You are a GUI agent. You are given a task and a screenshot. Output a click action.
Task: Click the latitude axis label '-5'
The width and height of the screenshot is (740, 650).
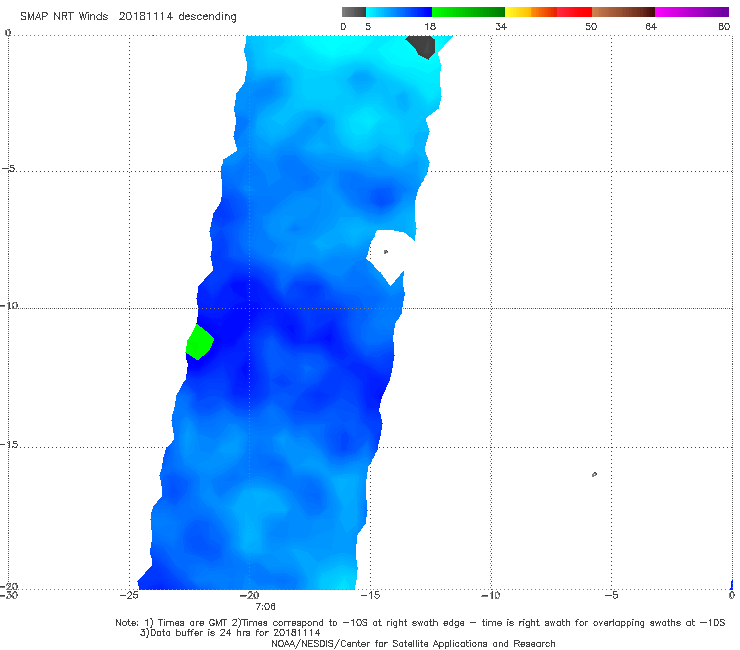click(9, 169)
